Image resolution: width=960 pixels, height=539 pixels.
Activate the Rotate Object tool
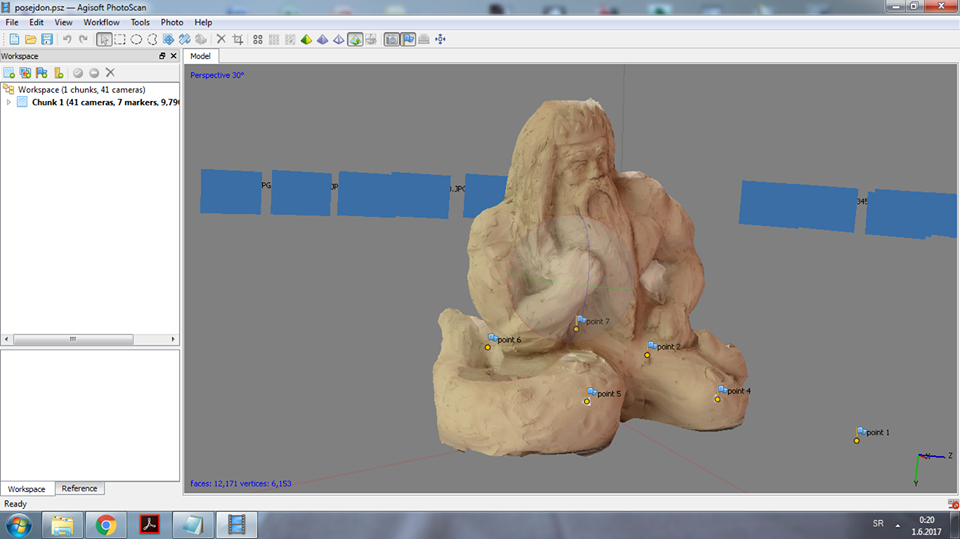pyautogui.click(x=201, y=39)
